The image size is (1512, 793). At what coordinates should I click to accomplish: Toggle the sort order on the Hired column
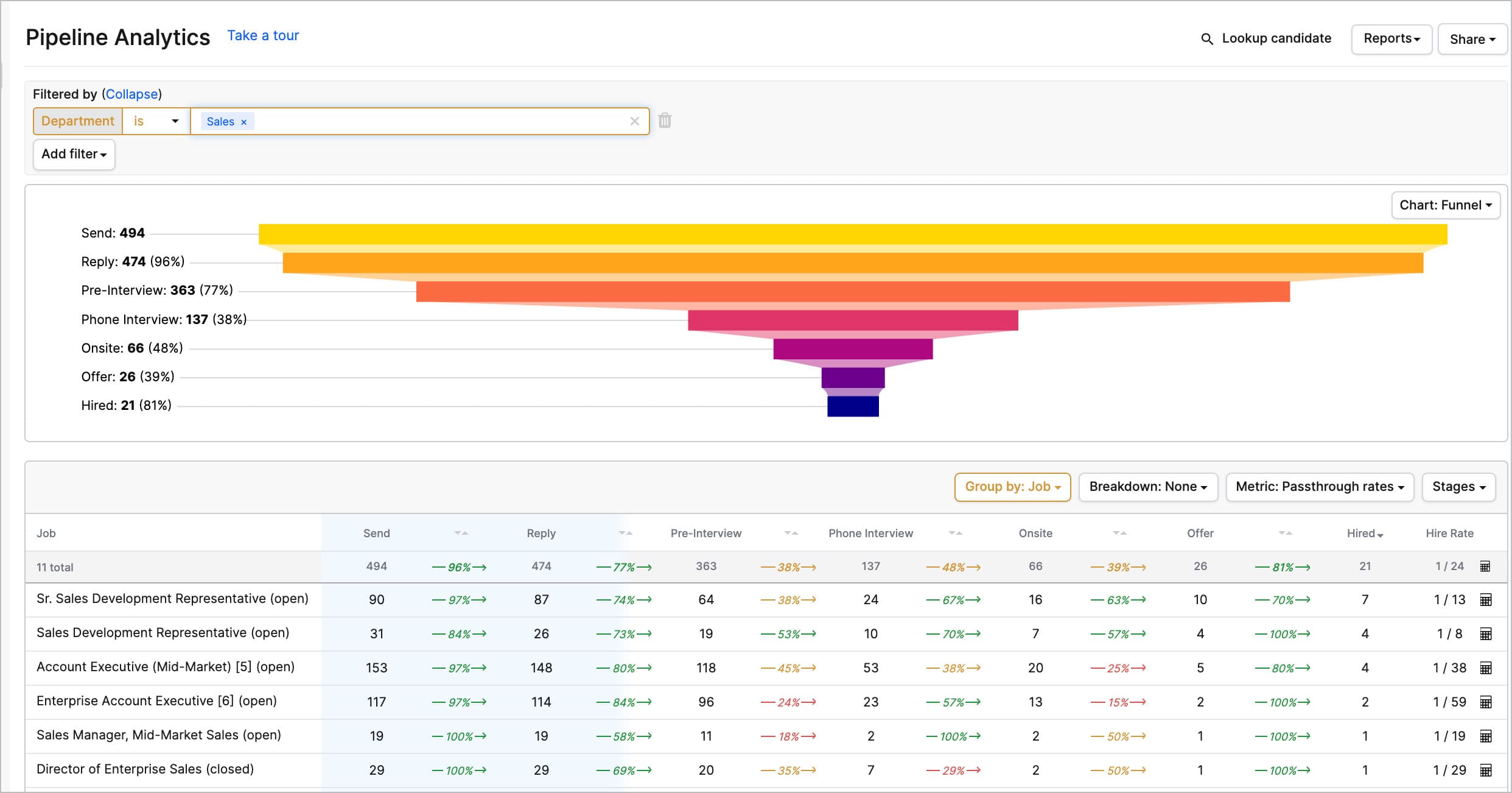[1381, 534]
